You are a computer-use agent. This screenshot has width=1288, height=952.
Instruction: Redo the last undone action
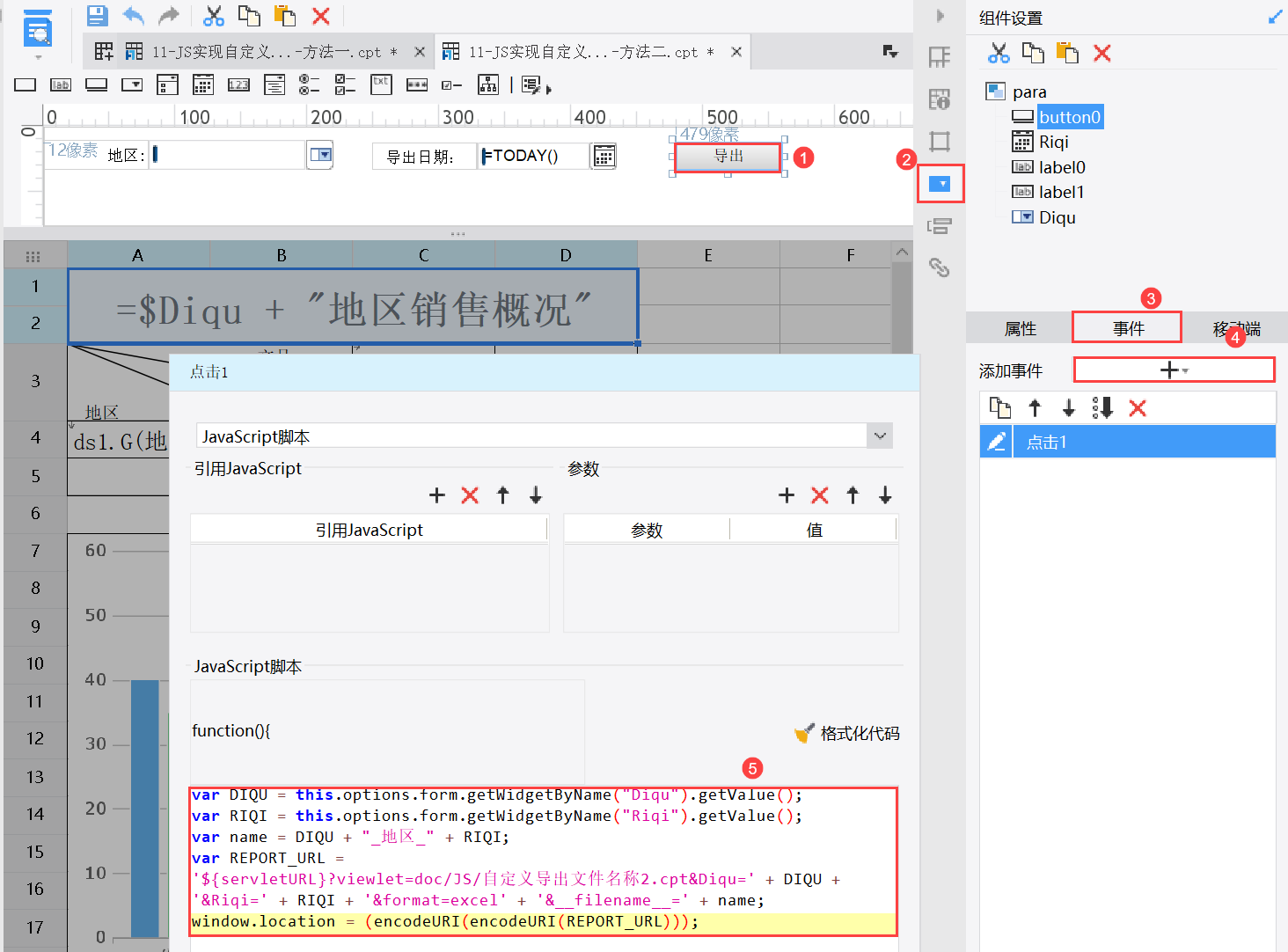pos(168,15)
